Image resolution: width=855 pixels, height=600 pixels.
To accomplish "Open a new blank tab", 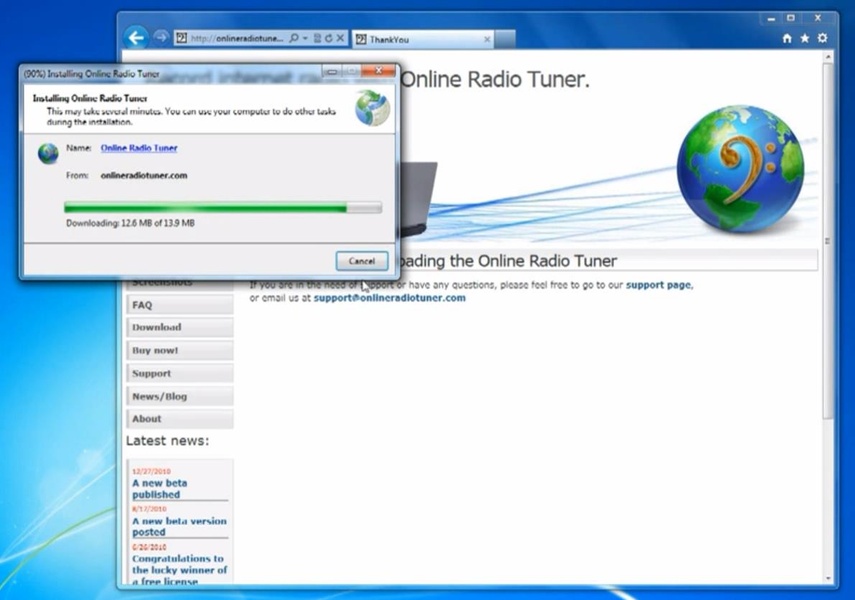I will (505, 39).
